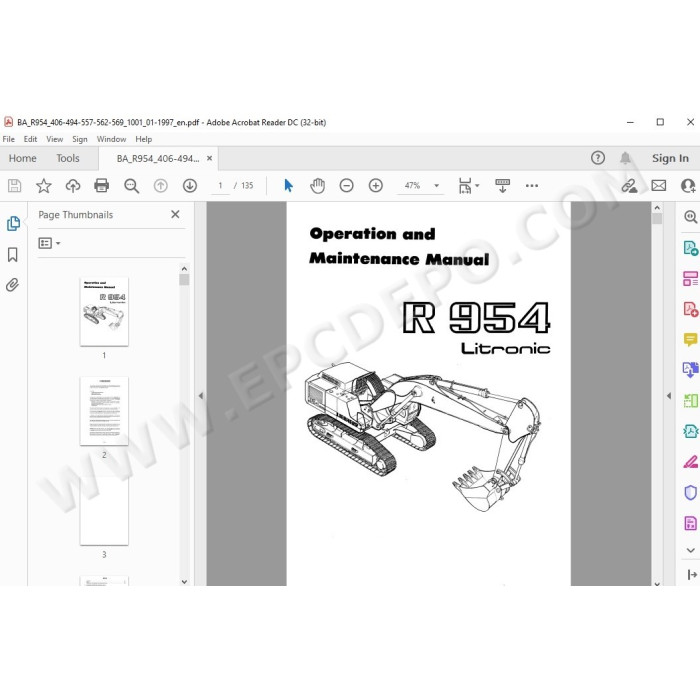This screenshot has width=700, height=700.
Task: Select page 2 thumbnail
Action: pos(104,411)
